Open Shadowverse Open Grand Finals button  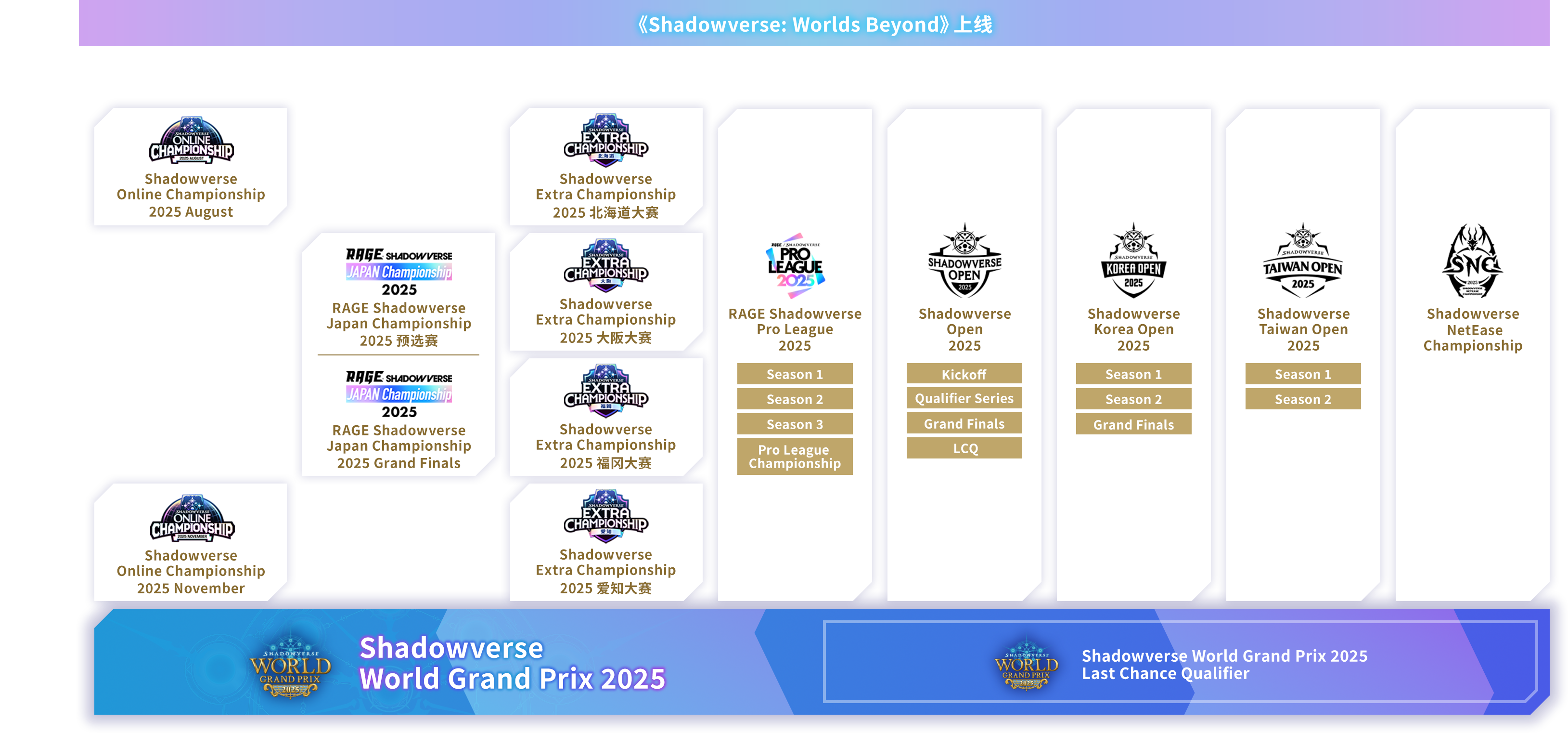click(964, 423)
